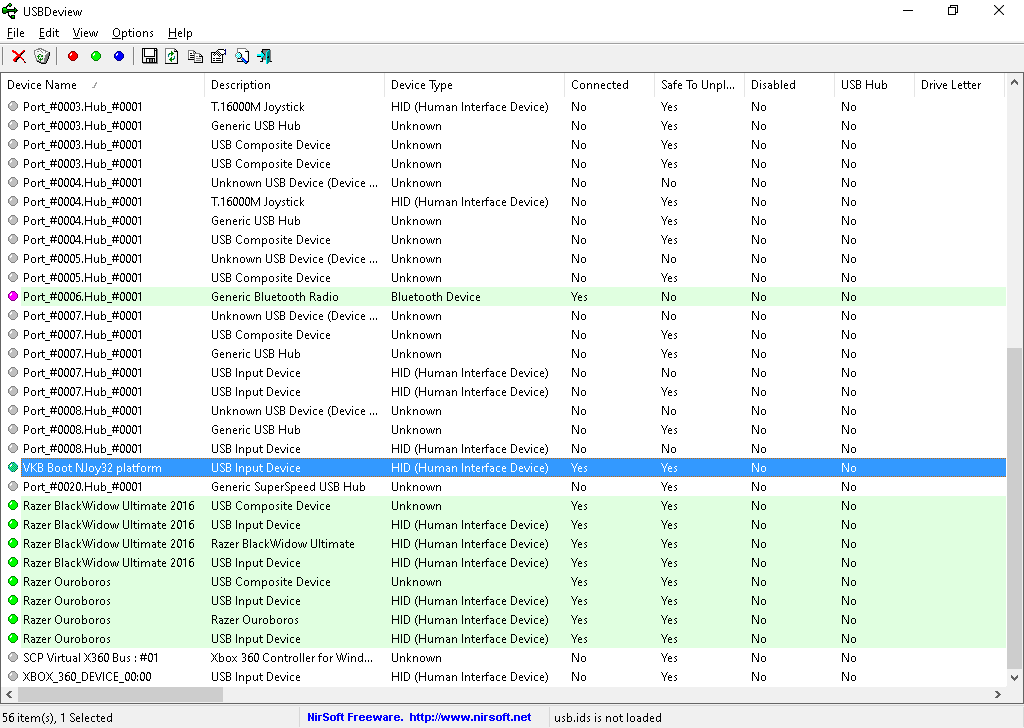Open the File menu
1024x728 pixels.
16,33
